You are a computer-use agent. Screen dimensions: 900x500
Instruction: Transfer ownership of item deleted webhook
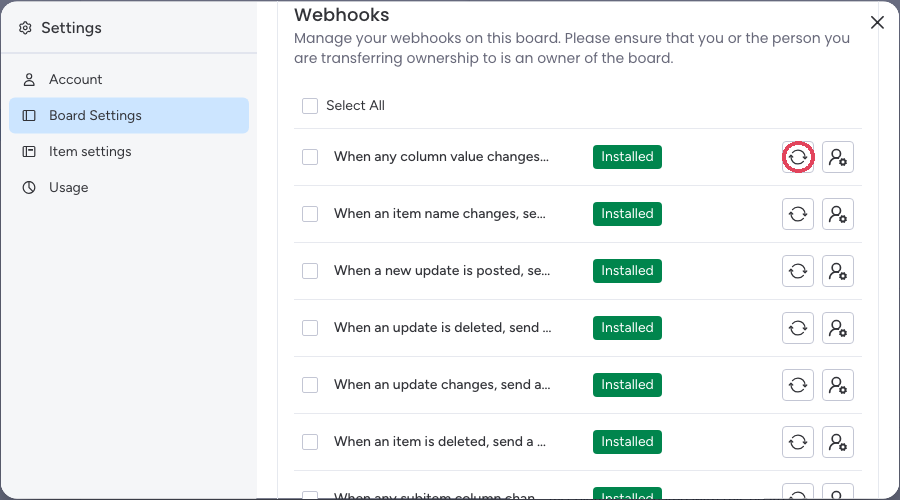[x=838, y=442]
